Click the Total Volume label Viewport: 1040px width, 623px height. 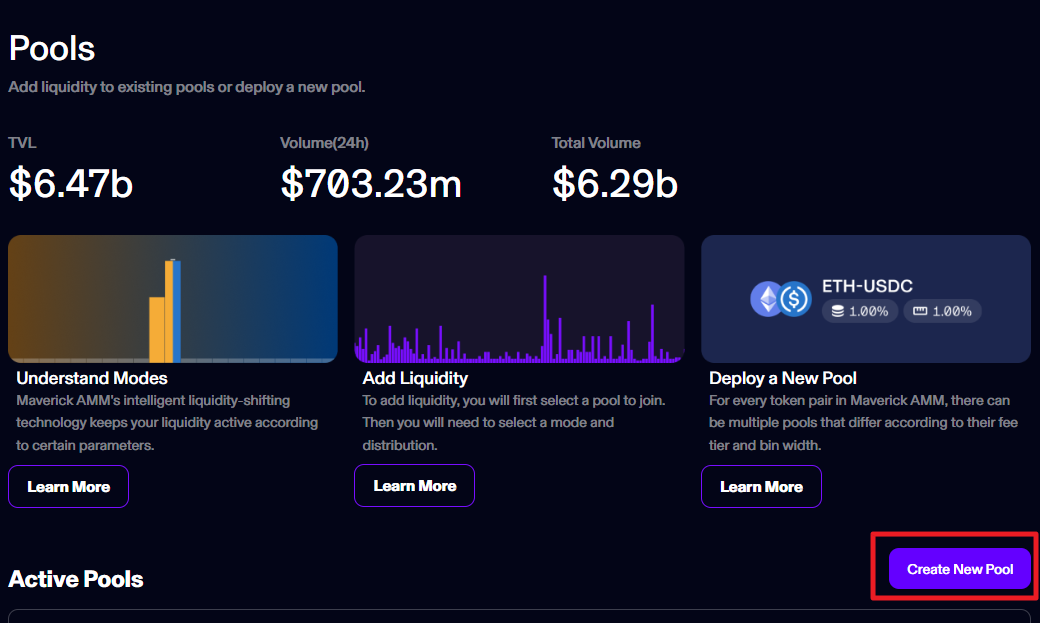coord(596,143)
